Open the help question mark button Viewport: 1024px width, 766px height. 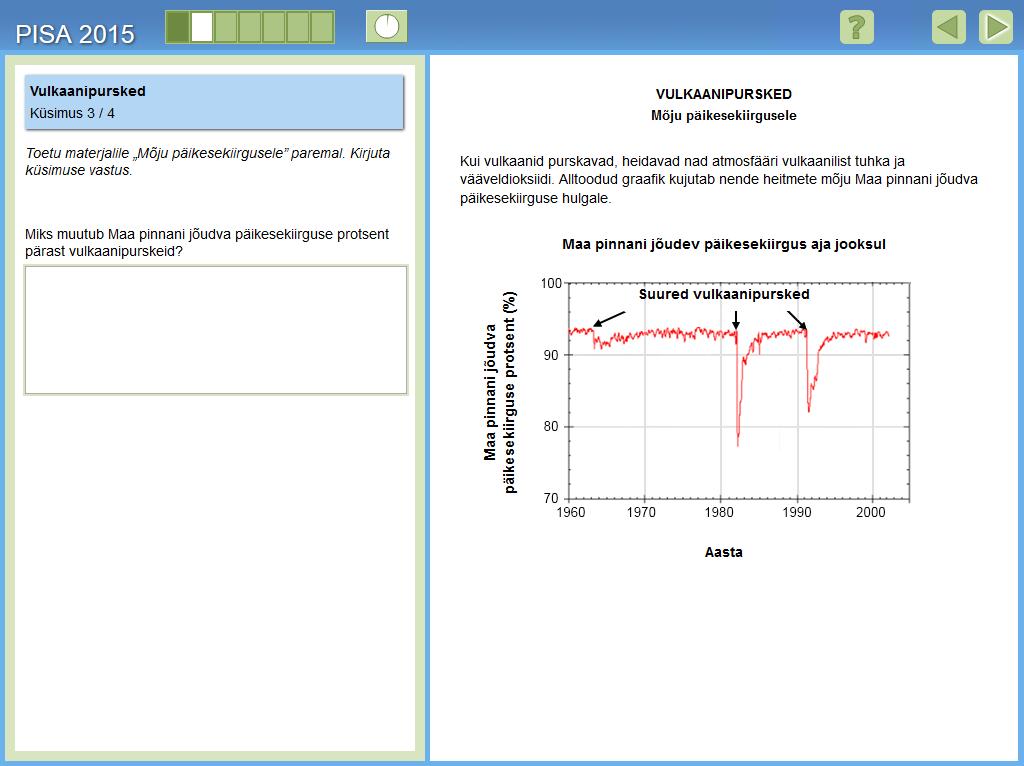tap(856, 27)
